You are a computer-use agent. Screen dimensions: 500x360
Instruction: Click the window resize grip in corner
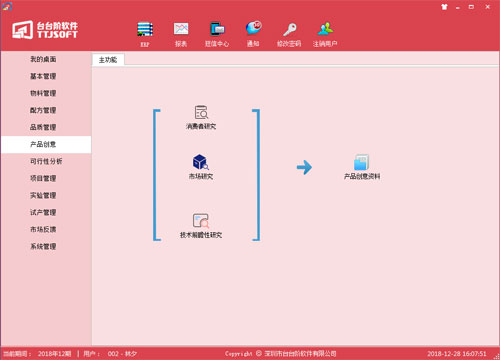(x=496, y=356)
